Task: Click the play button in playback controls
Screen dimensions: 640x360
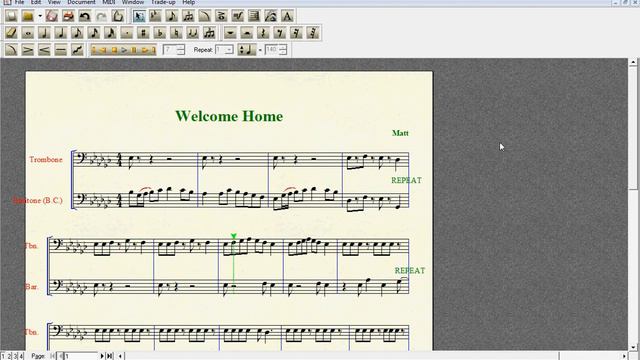Action: pyautogui.click(x=124, y=50)
